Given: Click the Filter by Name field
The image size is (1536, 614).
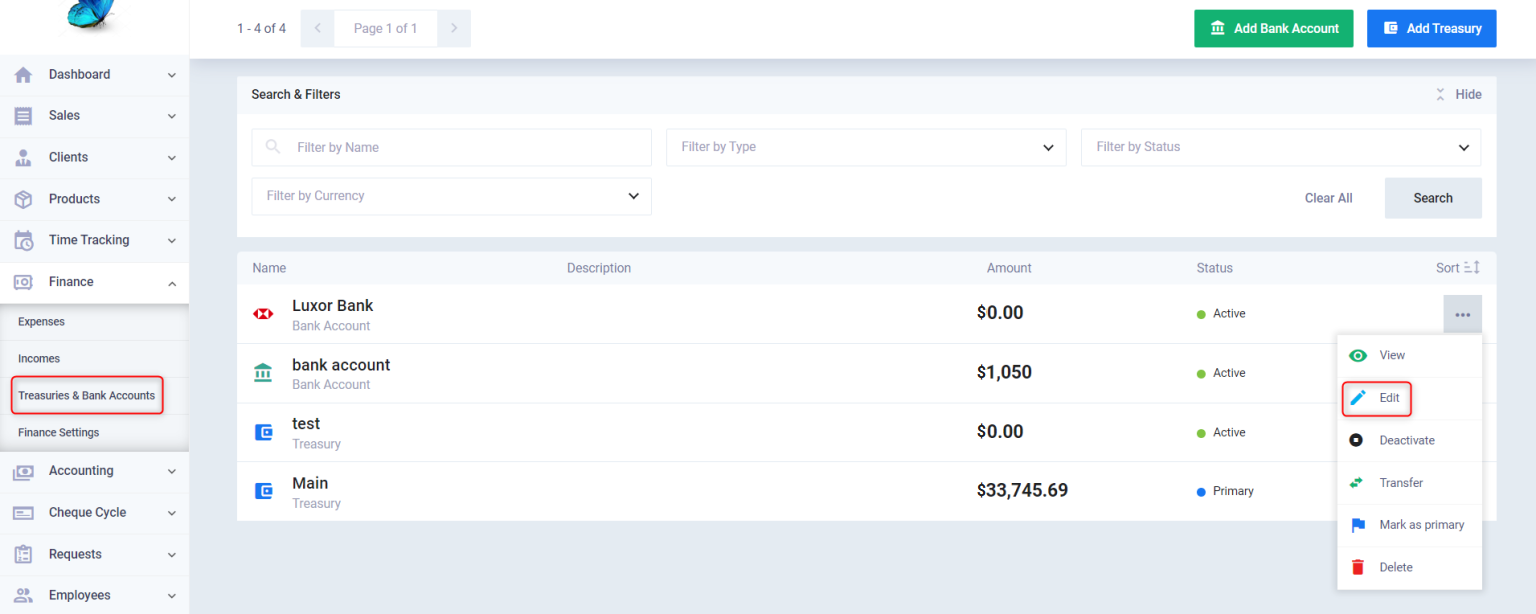Looking at the screenshot, I should 451,147.
